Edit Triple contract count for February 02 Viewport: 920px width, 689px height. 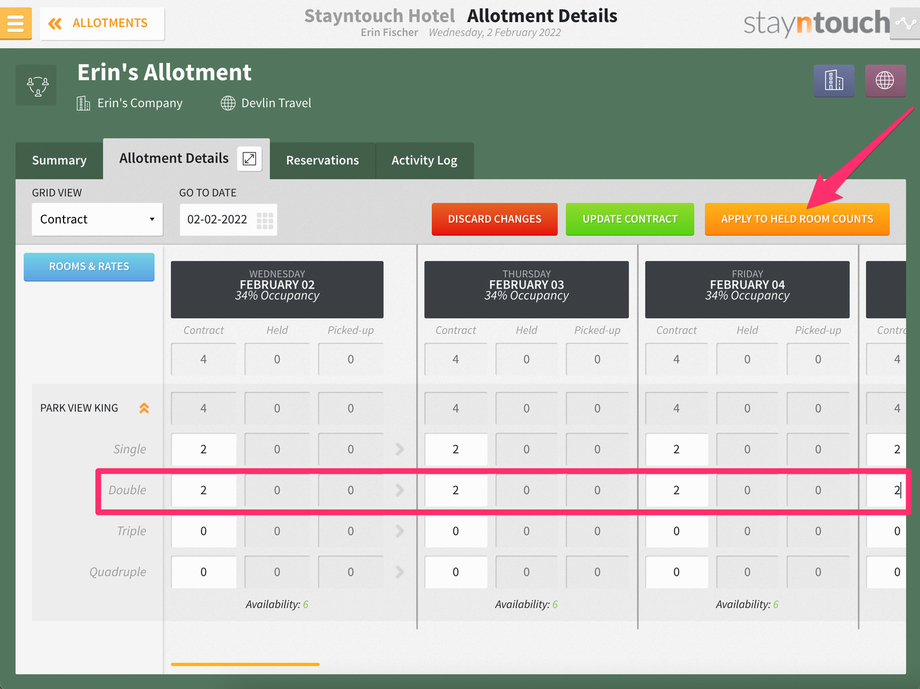tap(204, 531)
